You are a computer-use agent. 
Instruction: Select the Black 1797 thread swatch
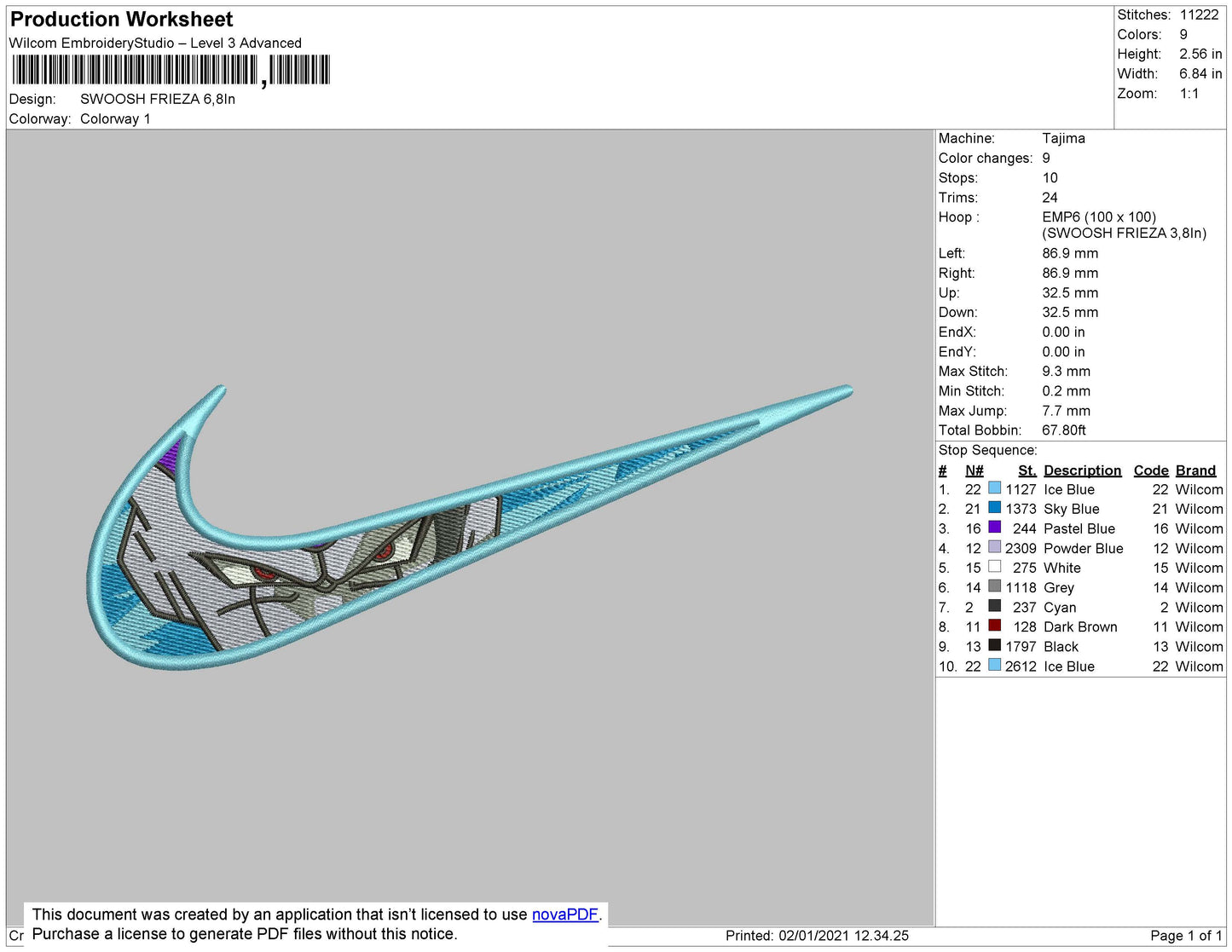(994, 645)
